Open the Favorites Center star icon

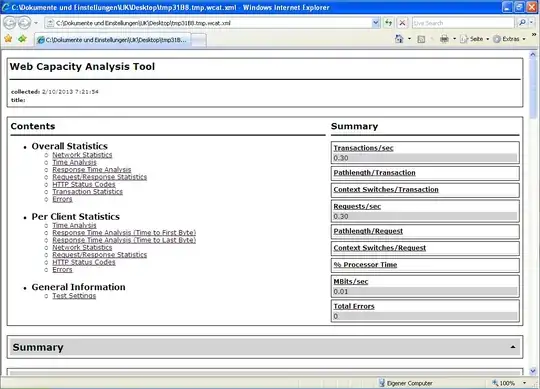tap(8, 39)
